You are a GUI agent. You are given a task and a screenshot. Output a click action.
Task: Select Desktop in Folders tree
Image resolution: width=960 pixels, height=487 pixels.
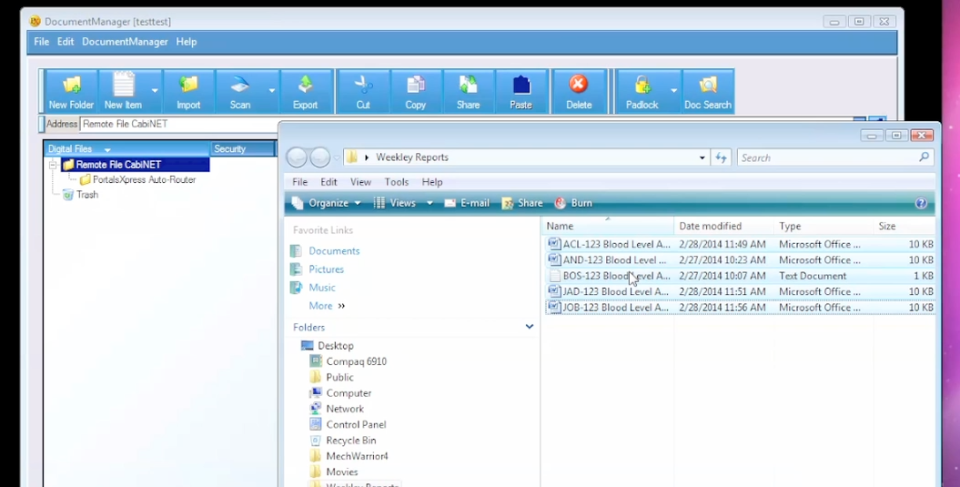point(335,345)
